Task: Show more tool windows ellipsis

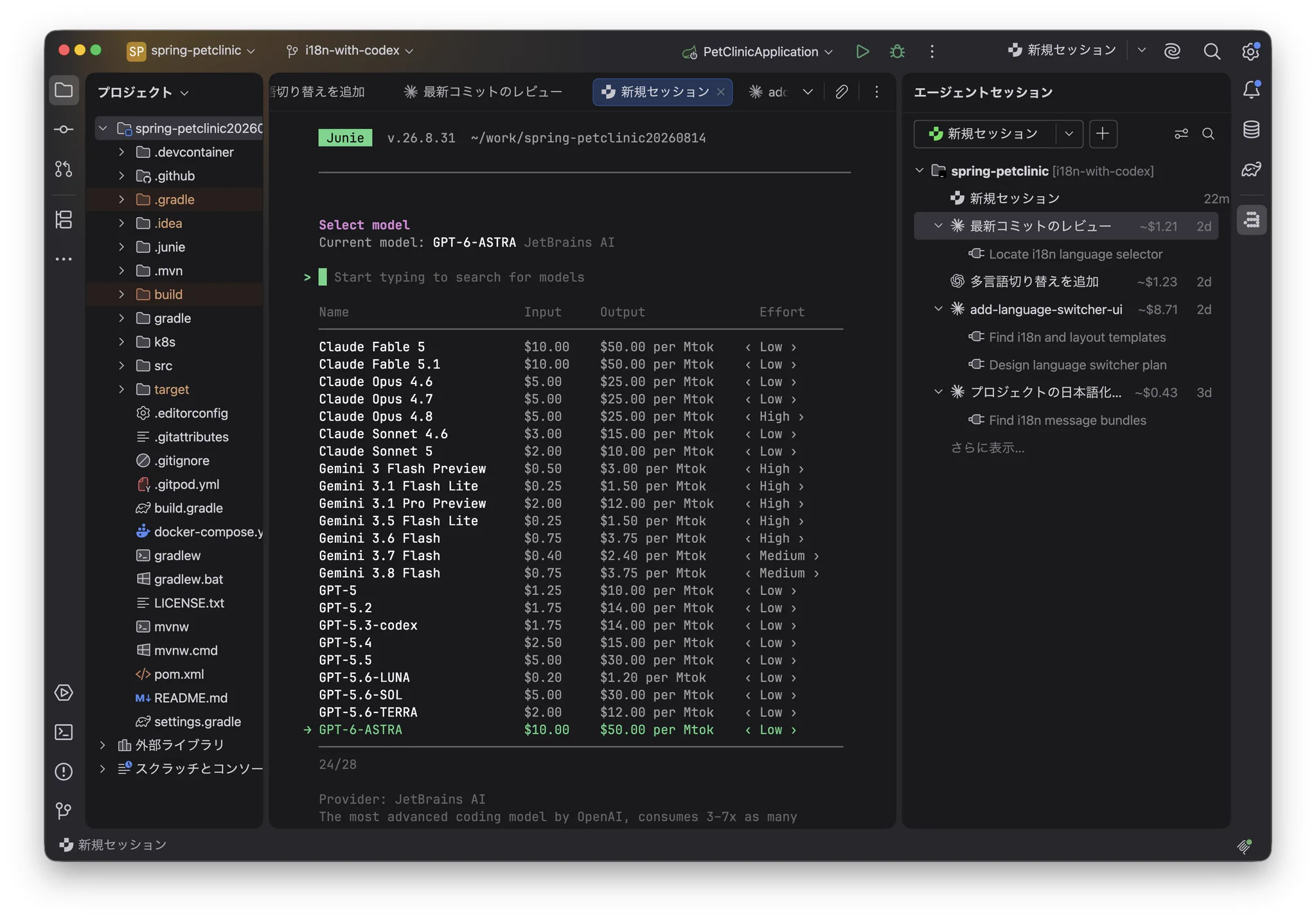Action: tap(64, 259)
